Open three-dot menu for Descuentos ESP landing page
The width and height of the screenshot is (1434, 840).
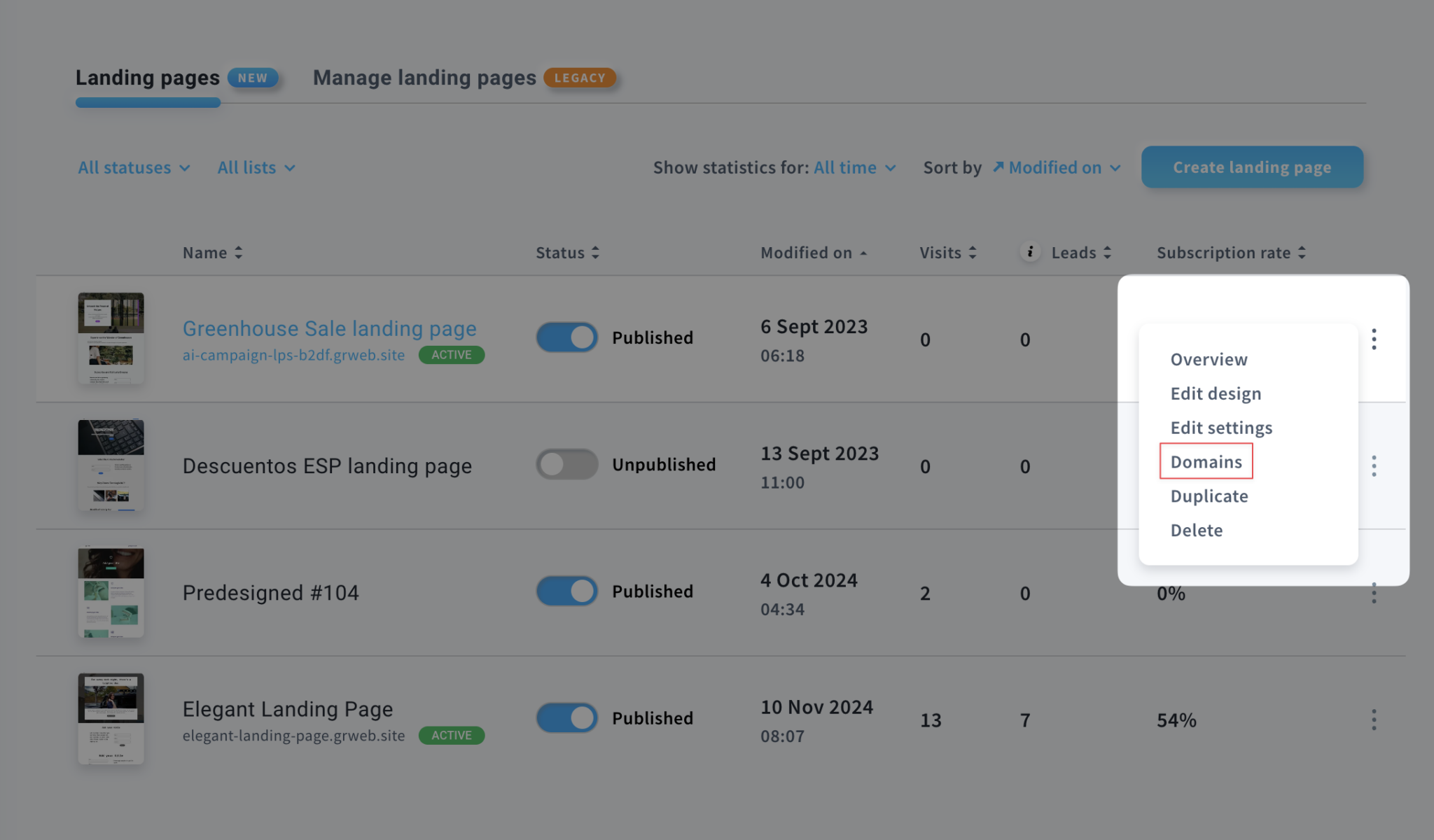point(1374,465)
